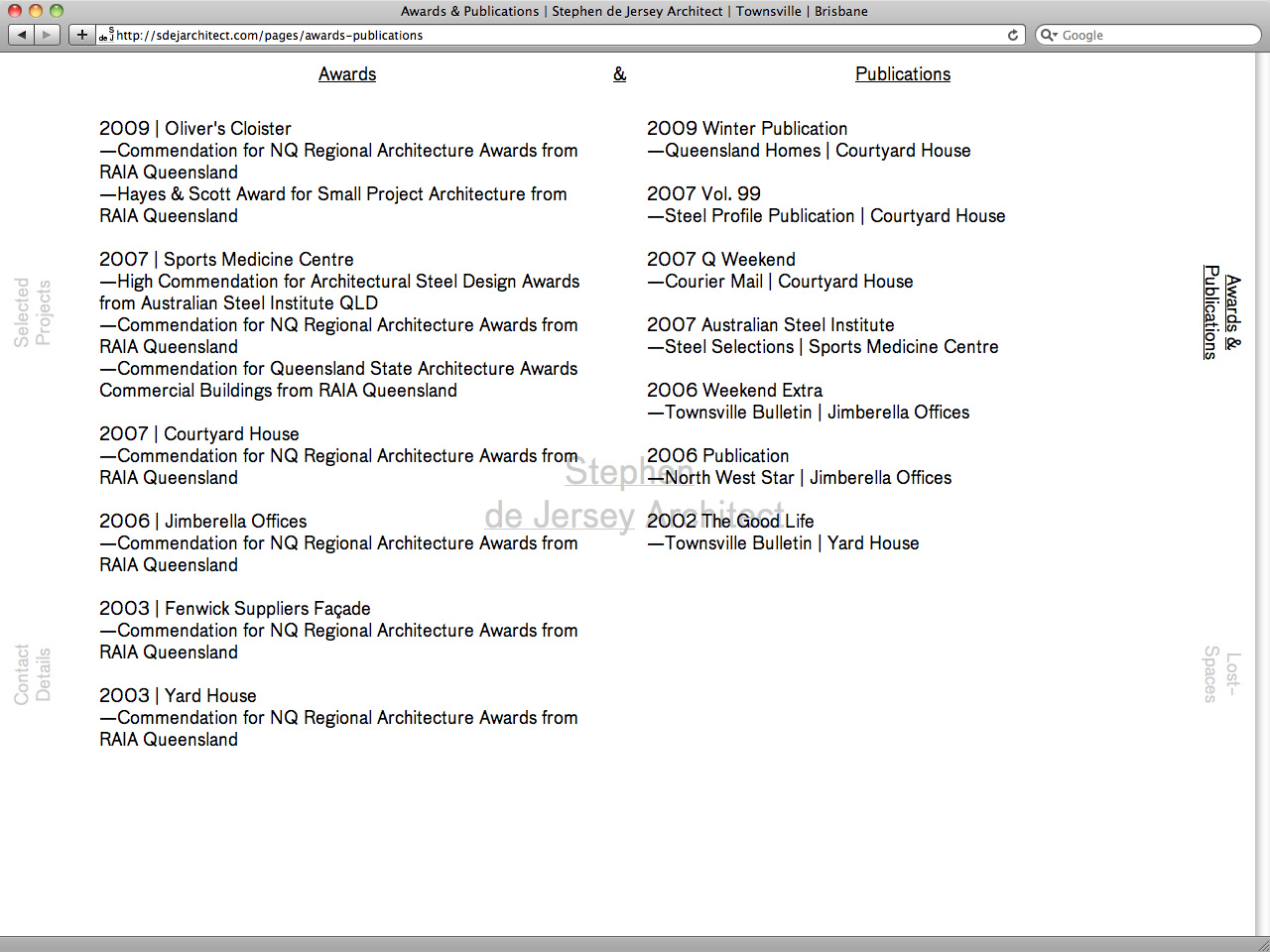1270x952 pixels.
Task: Select '2009 | Oliver's Cloister' entry
Action: click(195, 129)
